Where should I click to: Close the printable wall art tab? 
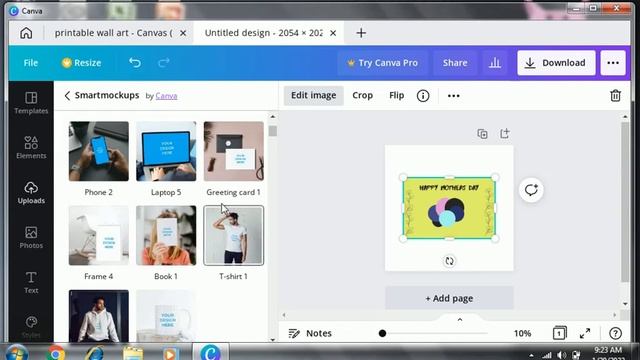point(183,33)
